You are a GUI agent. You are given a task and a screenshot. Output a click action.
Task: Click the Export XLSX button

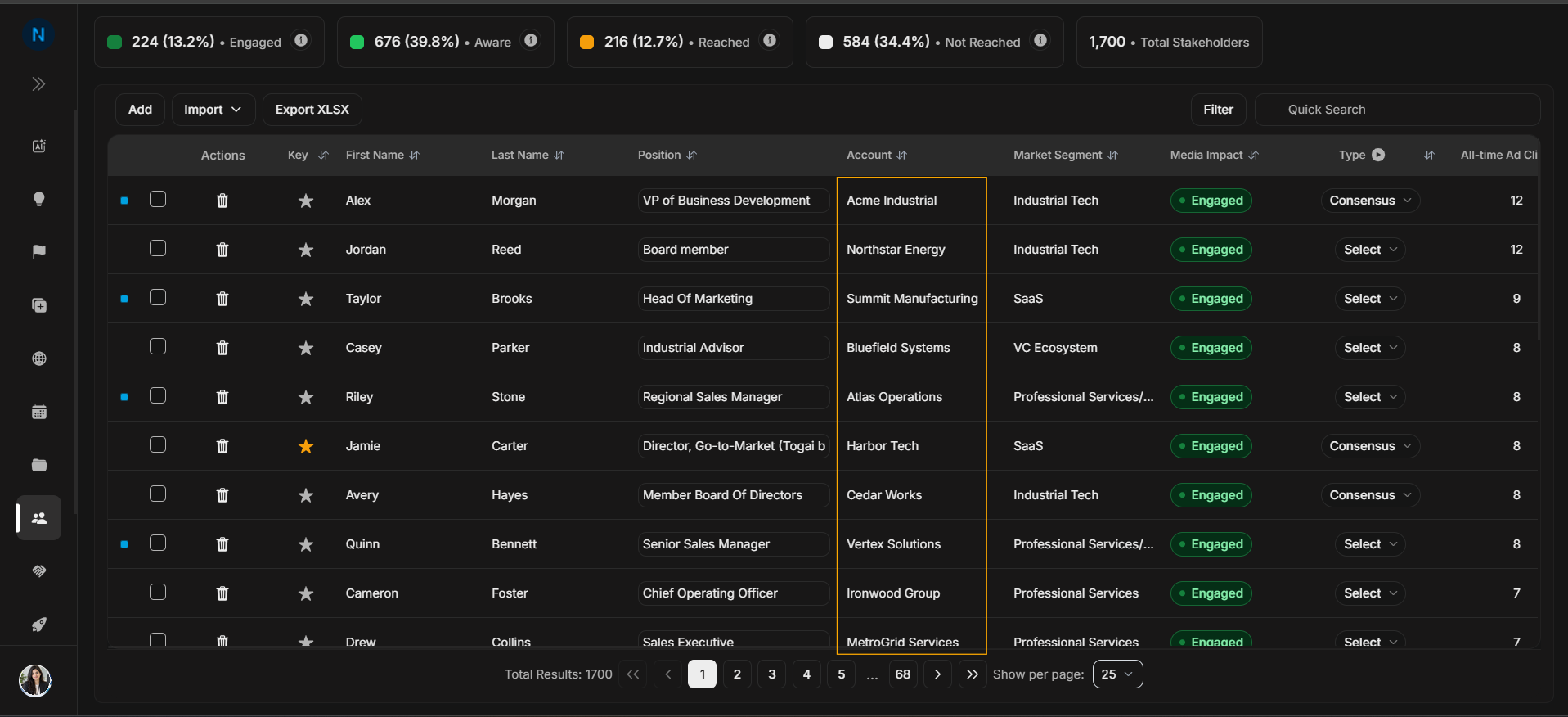coord(312,110)
